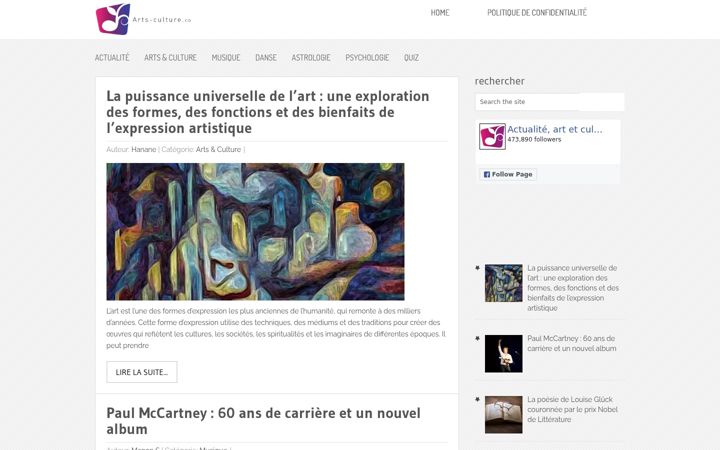
Task: Open Actualité, art et cul... Facebook page link
Action: pos(555,129)
